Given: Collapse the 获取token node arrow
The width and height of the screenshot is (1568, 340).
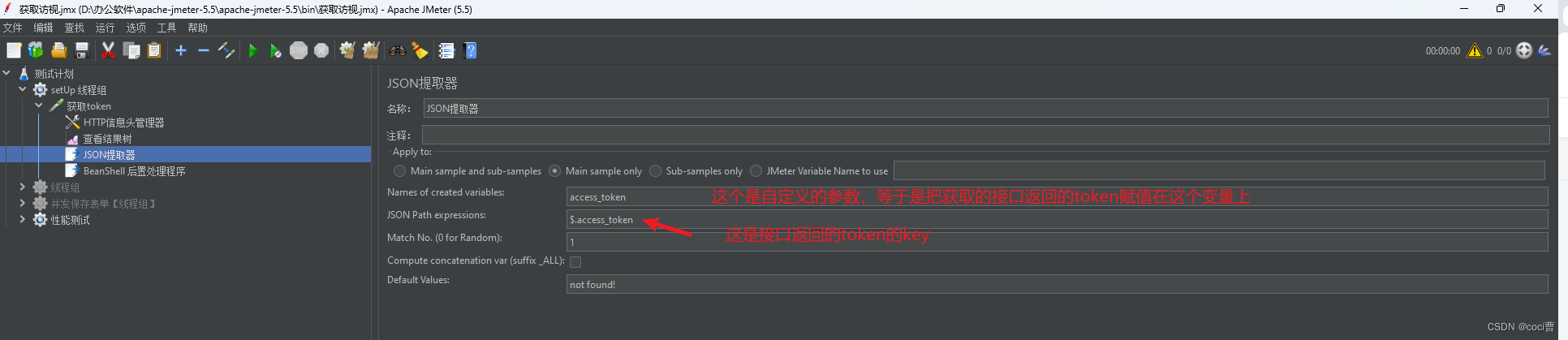Looking at the screenshot, I should pos(38,105).
